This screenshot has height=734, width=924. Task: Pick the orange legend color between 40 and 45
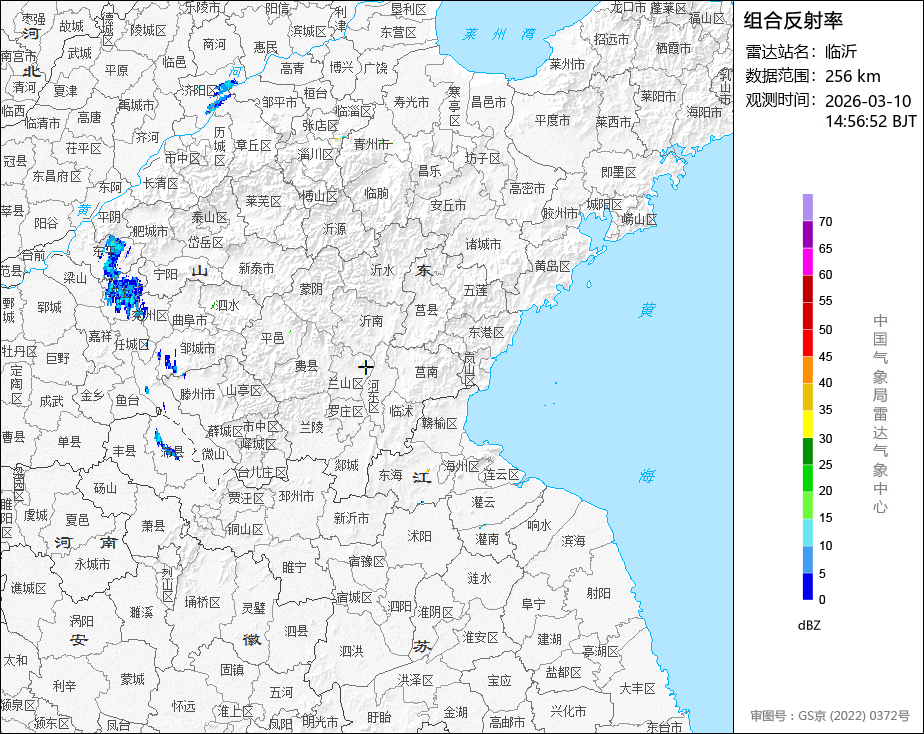click(808, 370)
